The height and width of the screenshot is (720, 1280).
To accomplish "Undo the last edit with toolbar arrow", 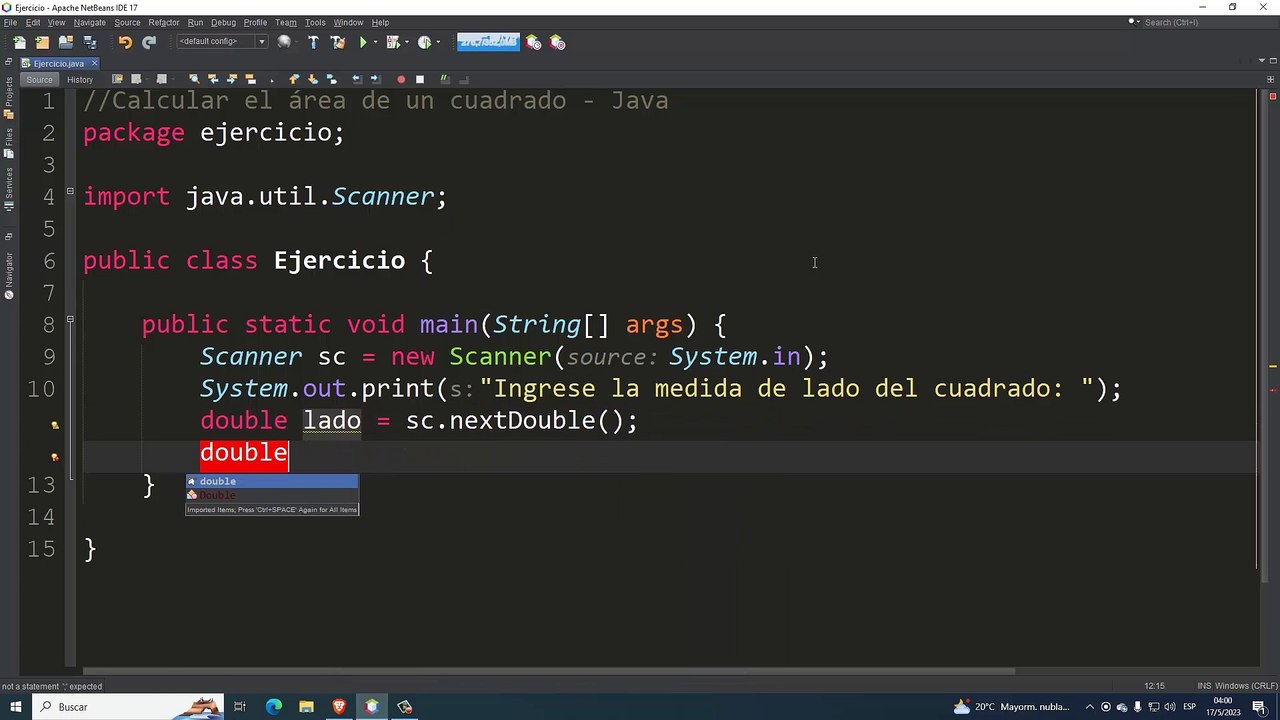I will (x=125, y=42).
